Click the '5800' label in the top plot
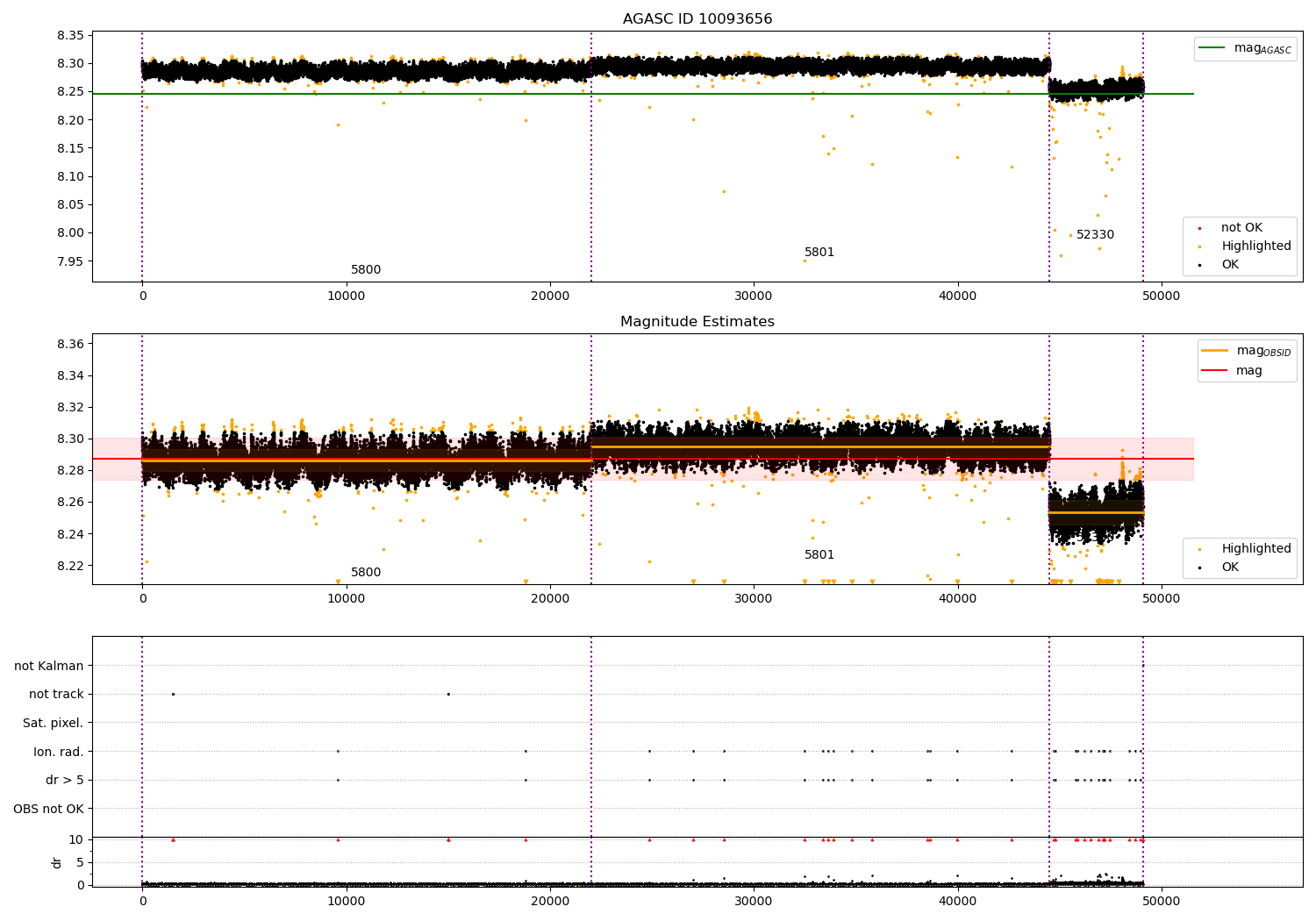1316x921 pixels. point(366,270)
